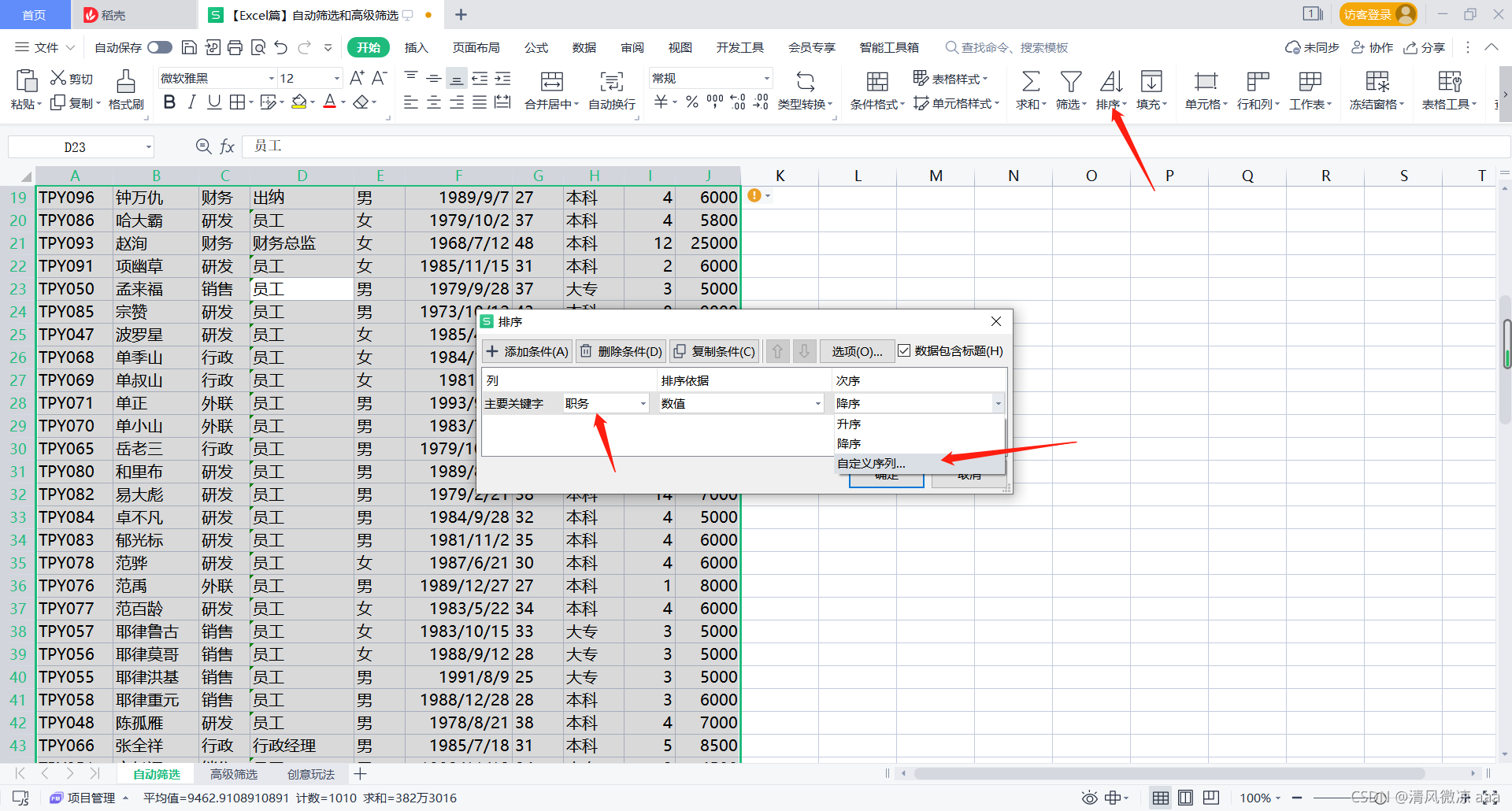This screenshot has height=811, width=1512.
Task: Click the Paste clipboard icon
Action: [26, 80]
